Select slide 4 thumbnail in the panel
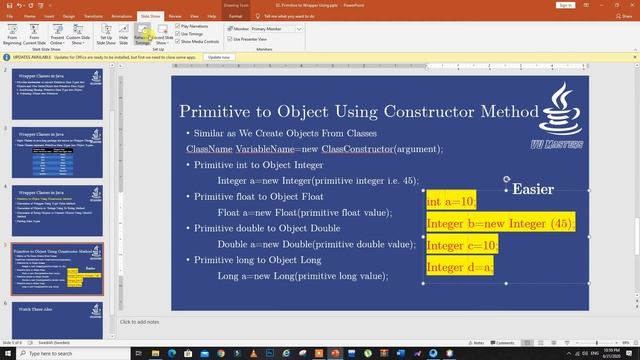Screen dimensions: 640x360 coord(57,211)
